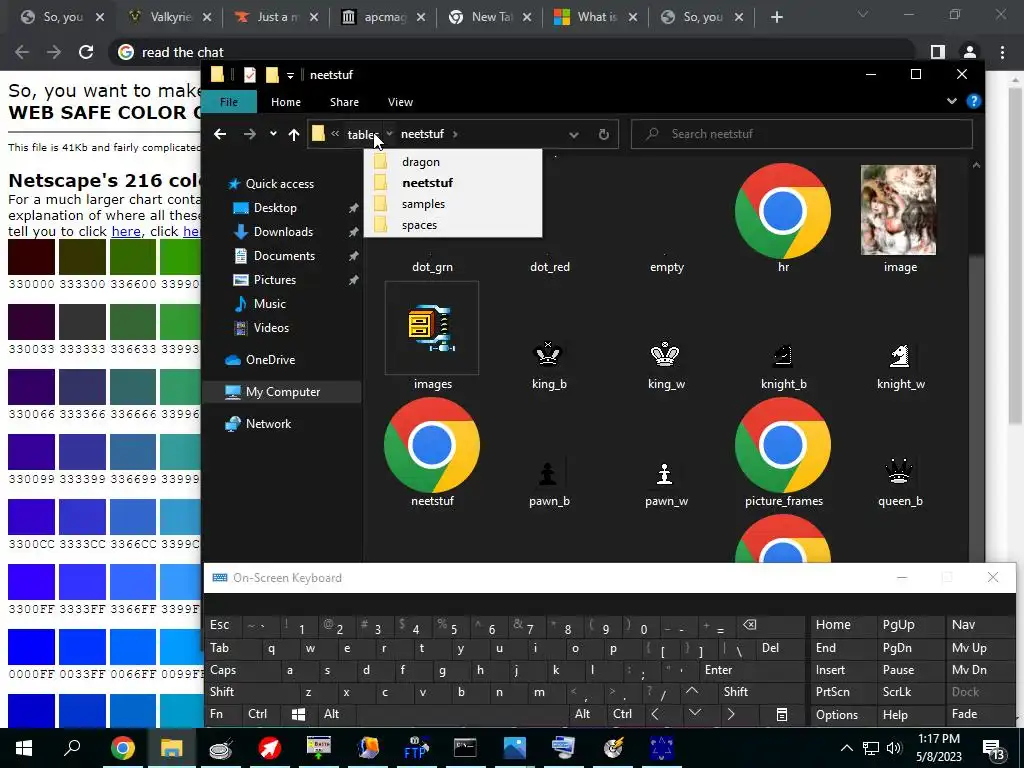Open Chrome from the taskbar

(122, 748)
